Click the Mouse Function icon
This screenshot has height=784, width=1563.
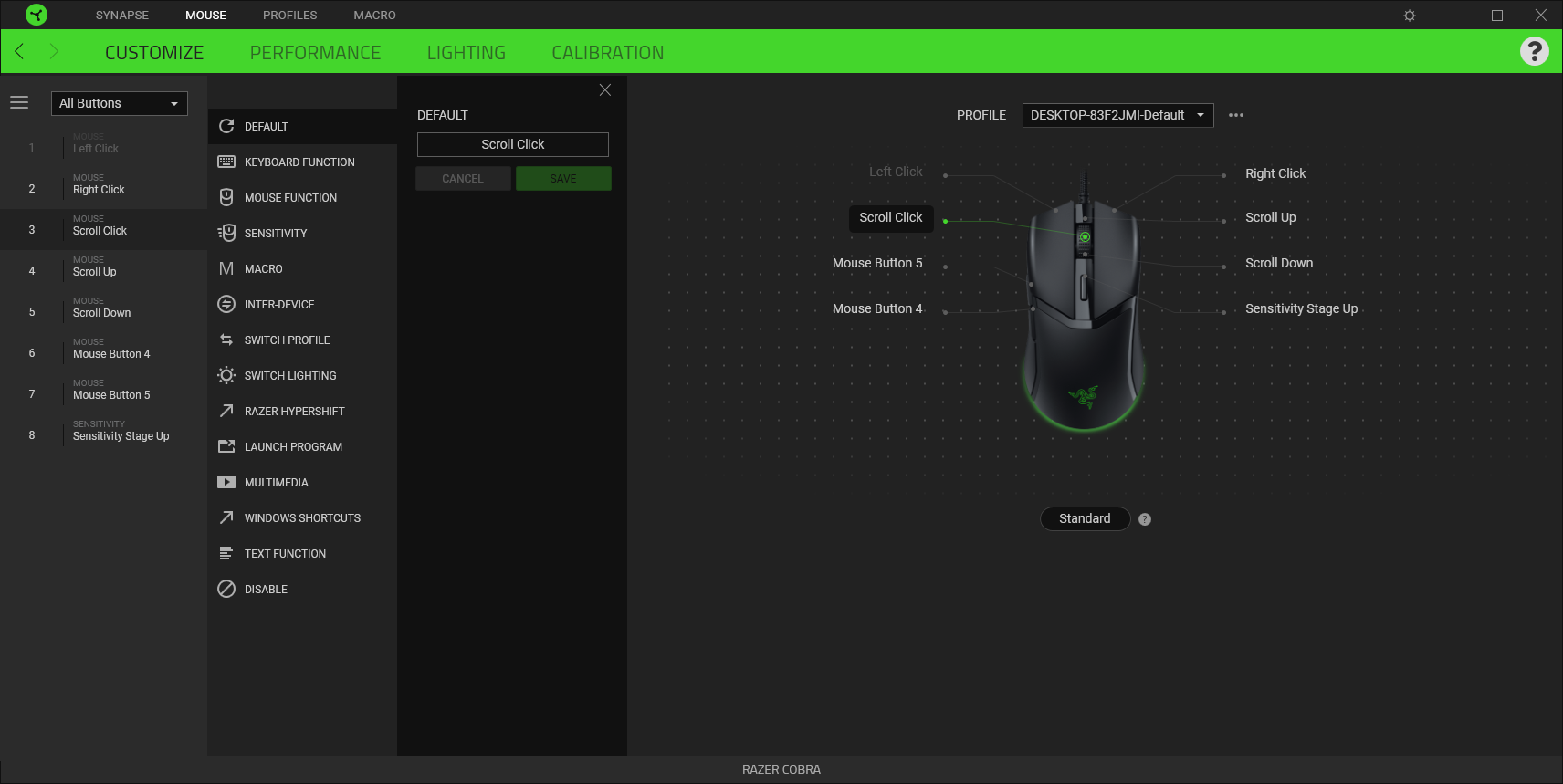[226, 197]
